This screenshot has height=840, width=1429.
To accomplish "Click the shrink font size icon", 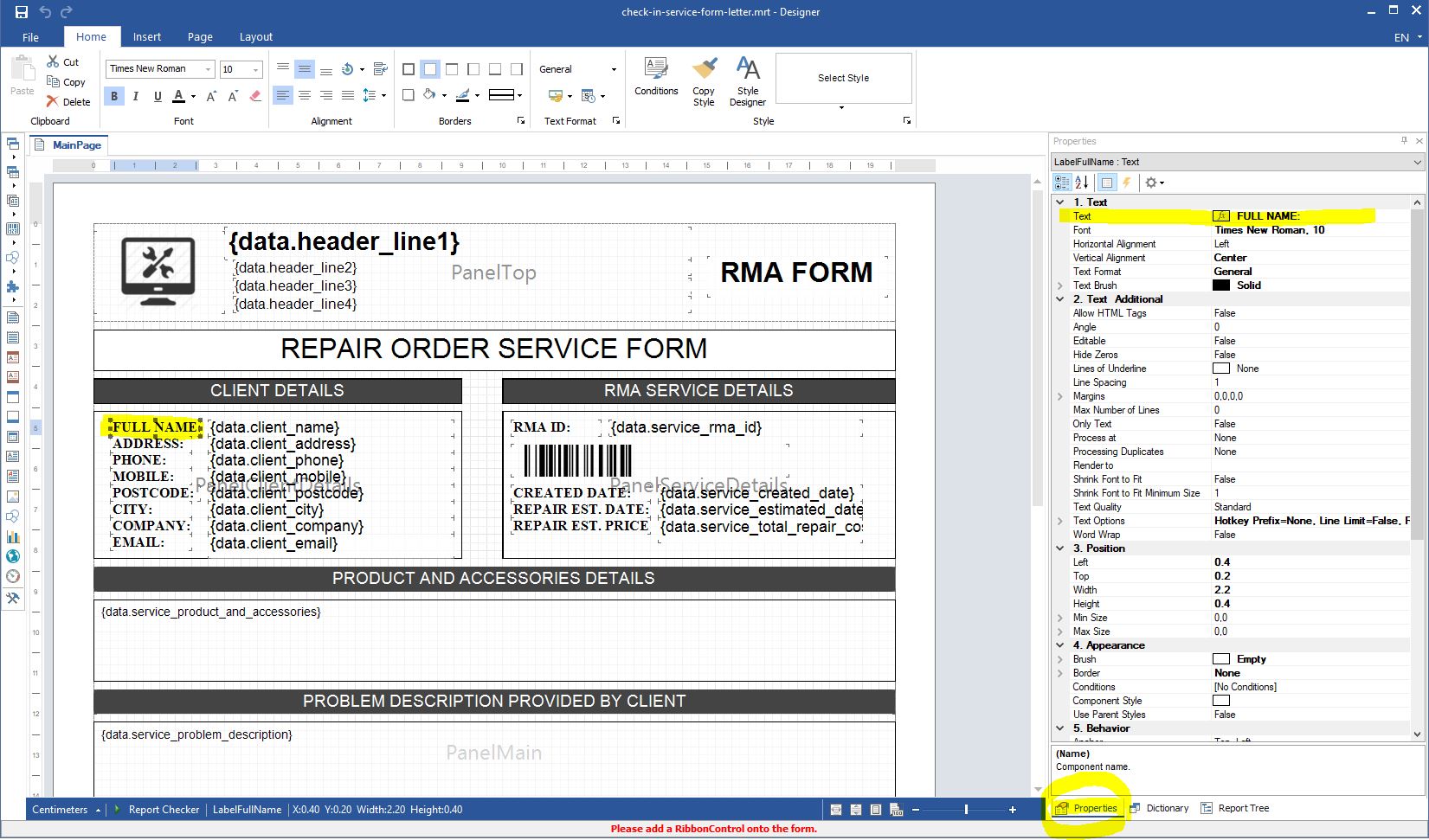I will (x=233, y=96).
